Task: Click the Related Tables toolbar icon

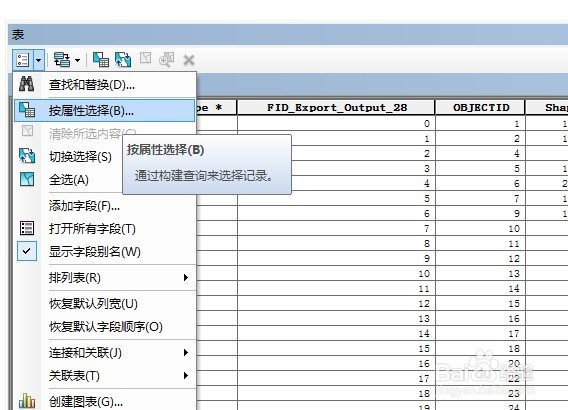Action: point(62,60)
